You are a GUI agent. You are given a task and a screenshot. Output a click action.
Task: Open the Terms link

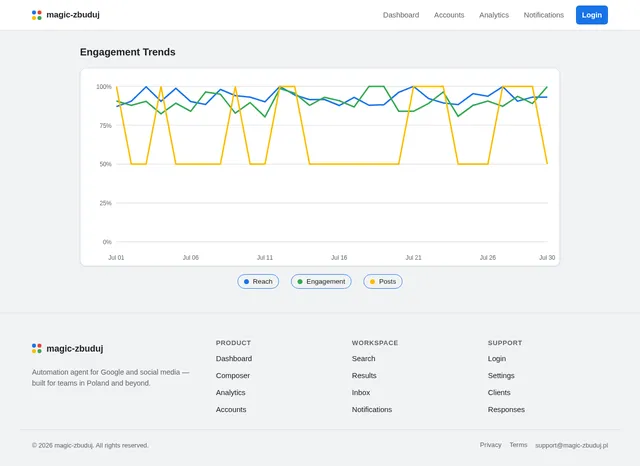point(518,445)
